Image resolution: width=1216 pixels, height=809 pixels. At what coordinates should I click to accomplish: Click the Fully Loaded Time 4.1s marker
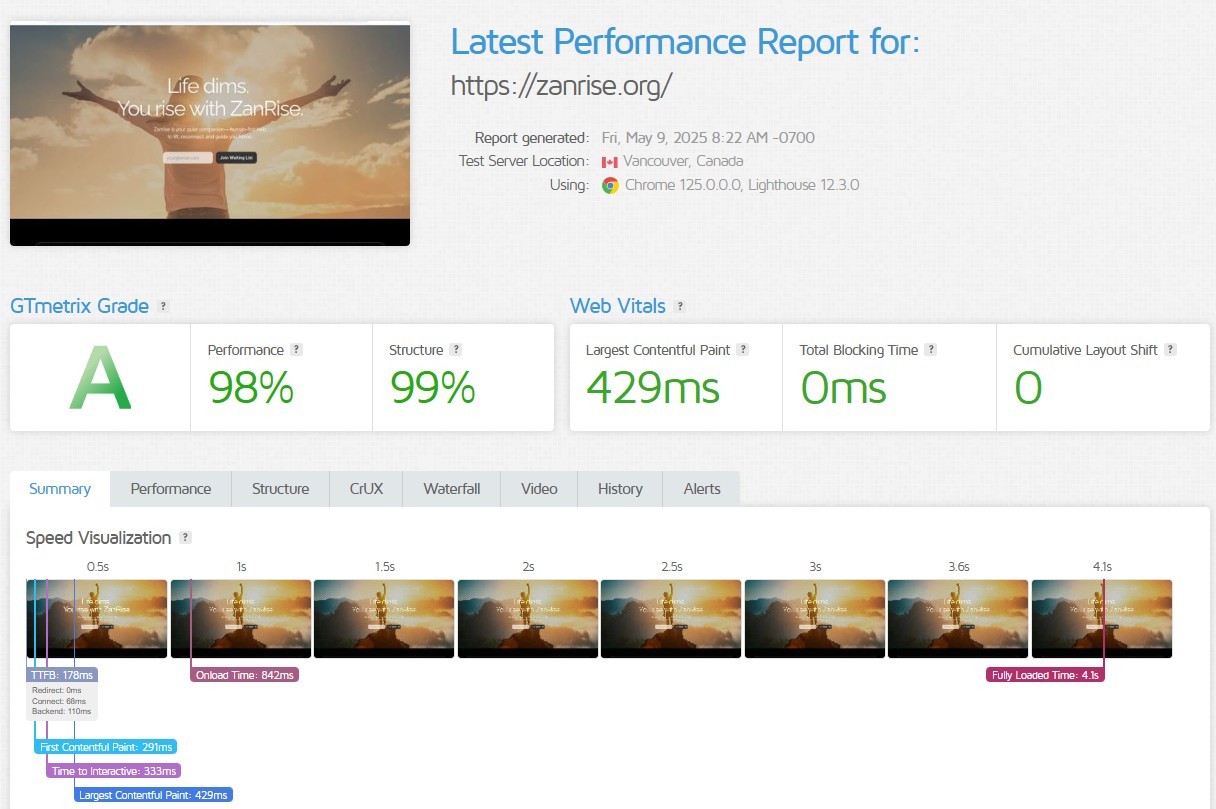pos(1045,675)
